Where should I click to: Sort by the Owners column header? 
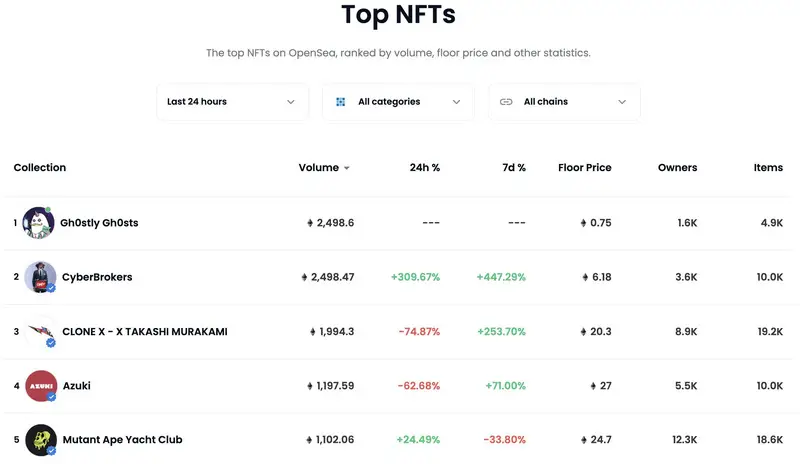pos(677,168)
